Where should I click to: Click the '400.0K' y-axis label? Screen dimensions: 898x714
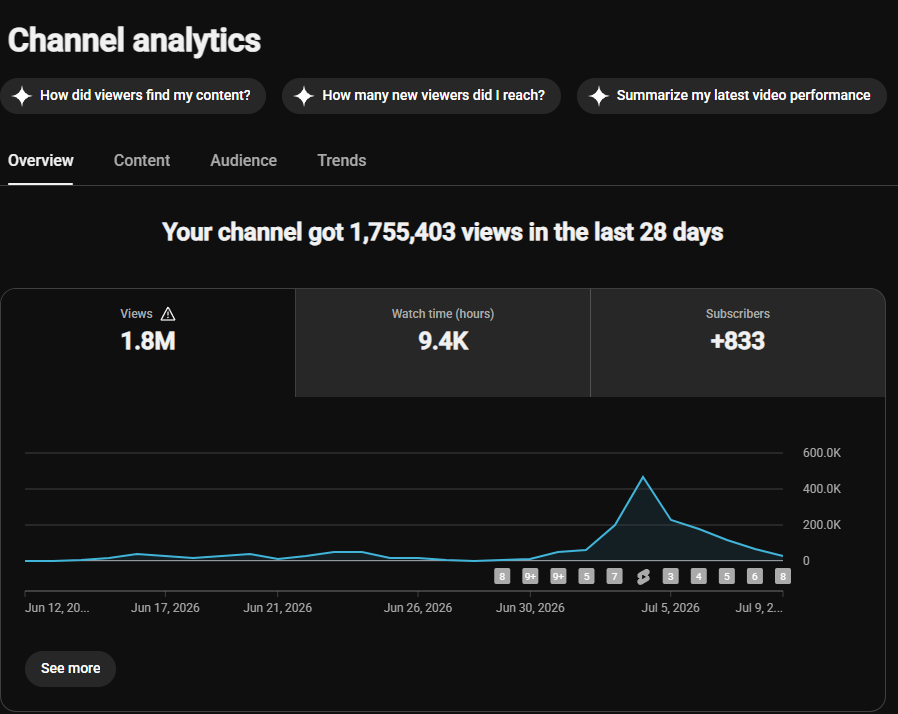coord(822,489)
